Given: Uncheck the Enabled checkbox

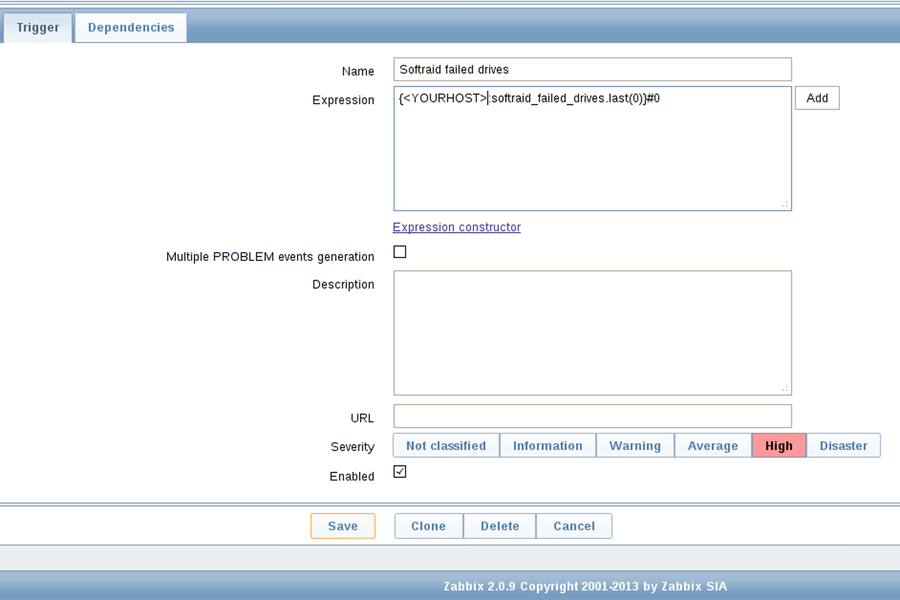Looking at the screenshot, I should click(400, 472).
